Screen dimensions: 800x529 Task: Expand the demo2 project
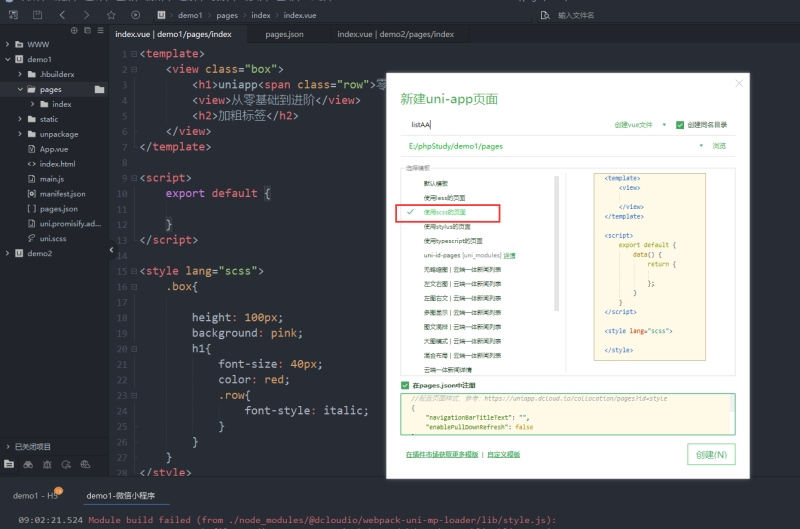pyautogui.click(x=7, y=253)
